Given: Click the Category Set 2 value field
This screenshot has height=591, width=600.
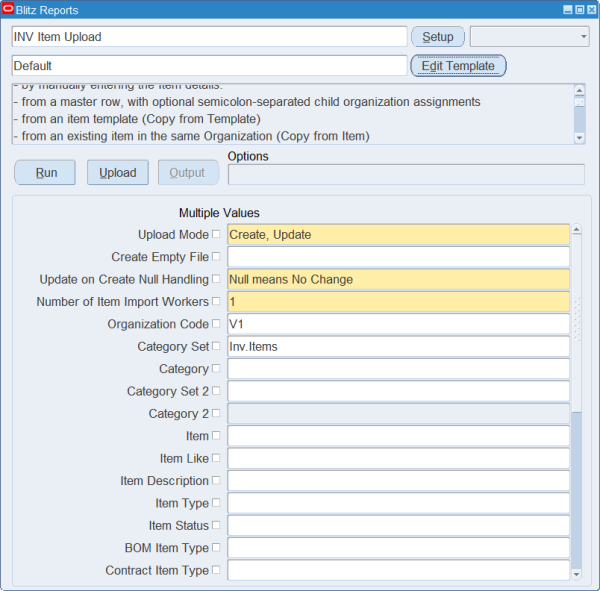Looking at the screenshot, I should 398,391.
